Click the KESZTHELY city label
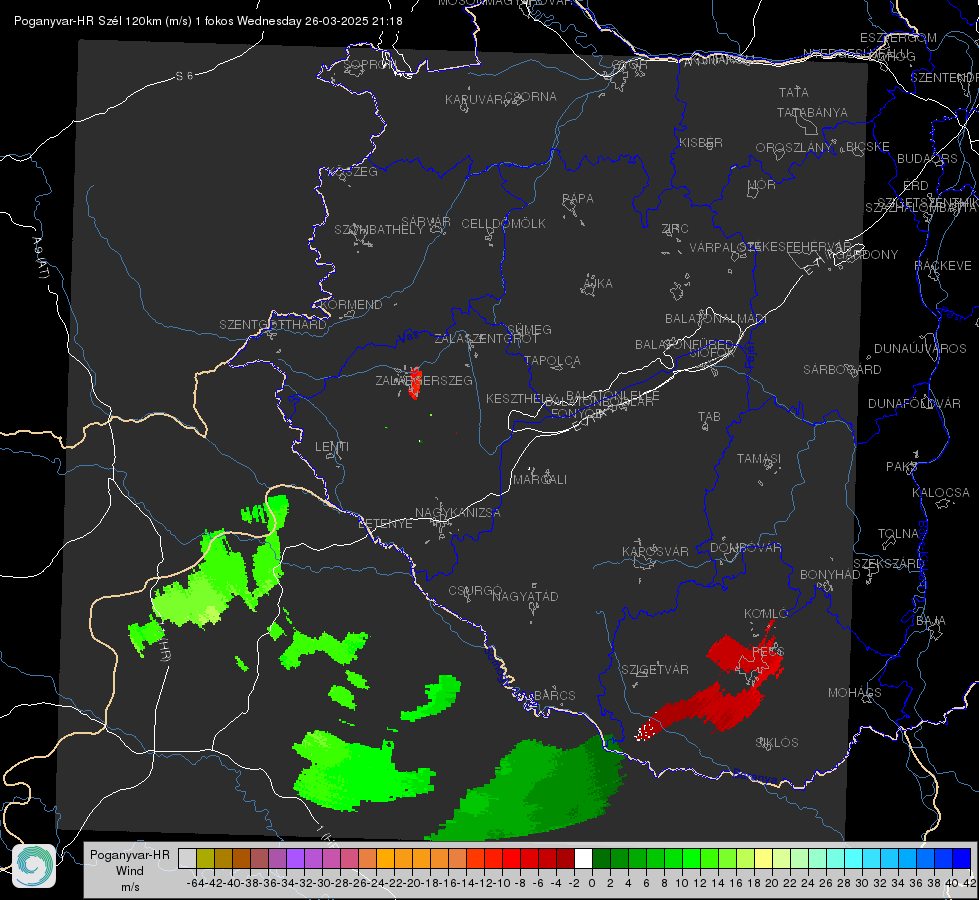This screenshot has height=900, width=979. (521, 398)
